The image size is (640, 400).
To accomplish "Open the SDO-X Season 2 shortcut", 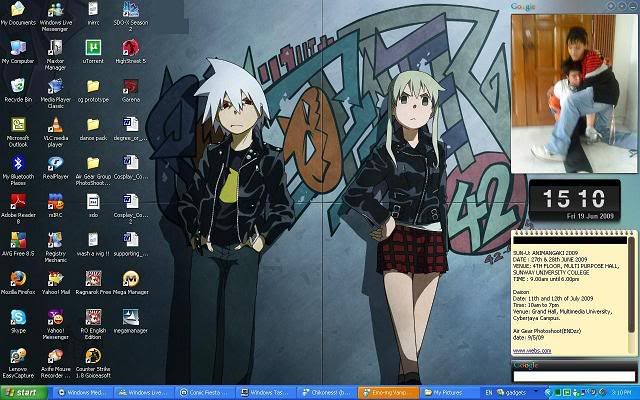I will coord(131,16).
